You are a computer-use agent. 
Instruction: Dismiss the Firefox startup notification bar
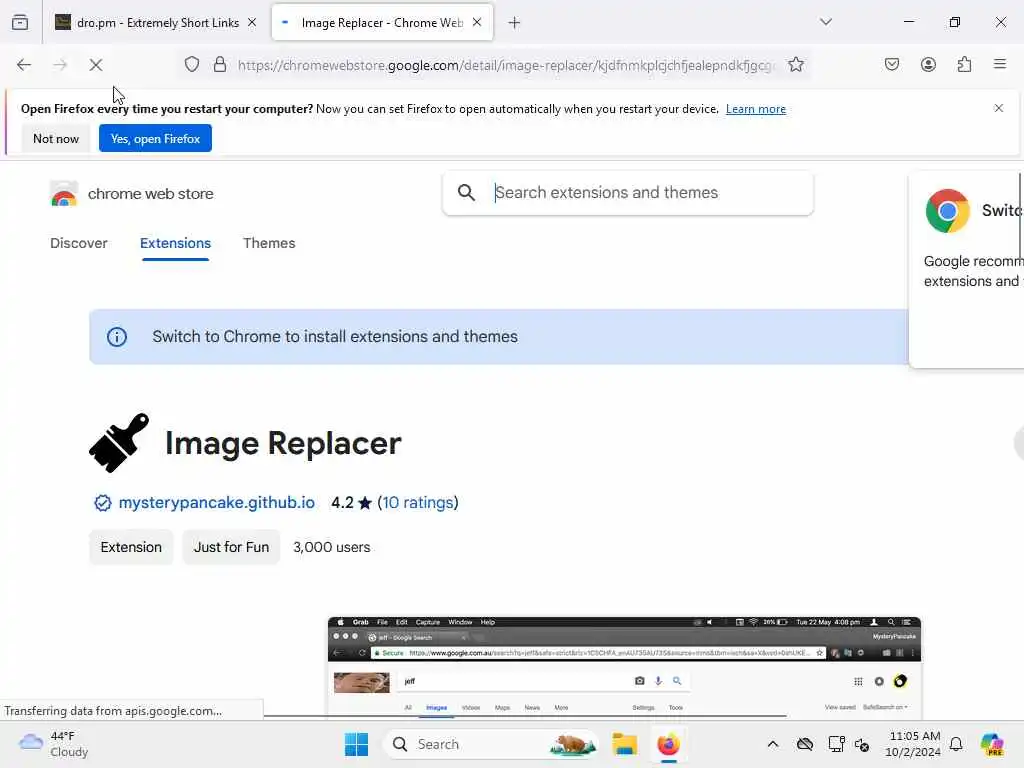pos(999,108)
